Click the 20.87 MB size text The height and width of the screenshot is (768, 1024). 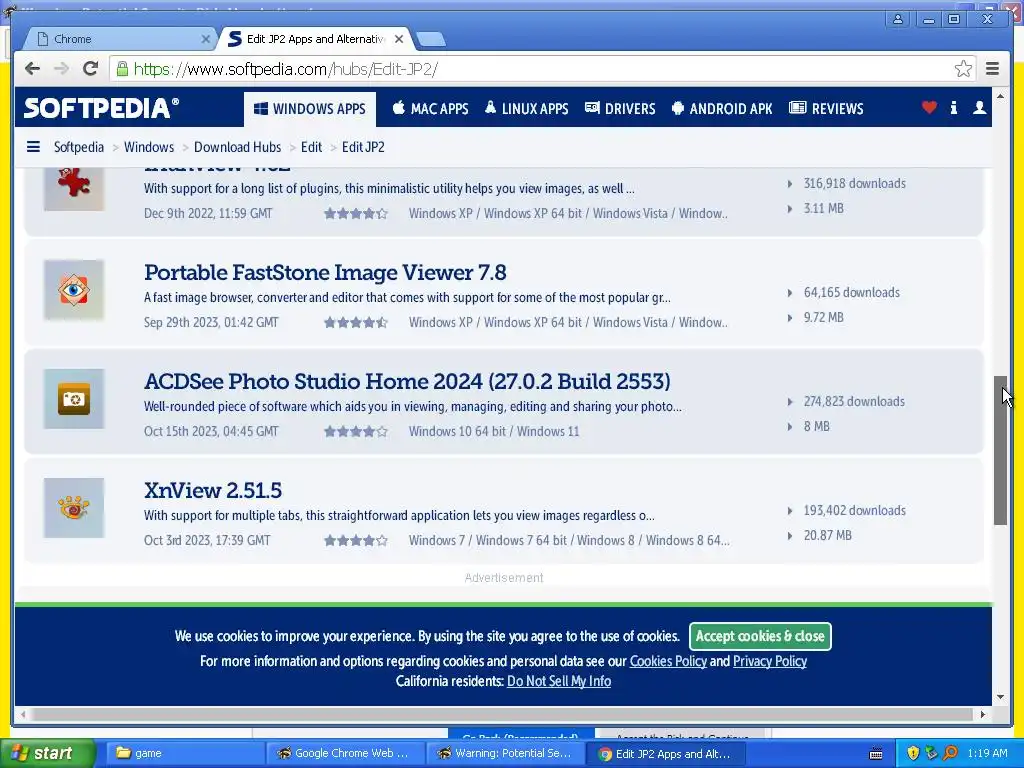pos(827,536)
